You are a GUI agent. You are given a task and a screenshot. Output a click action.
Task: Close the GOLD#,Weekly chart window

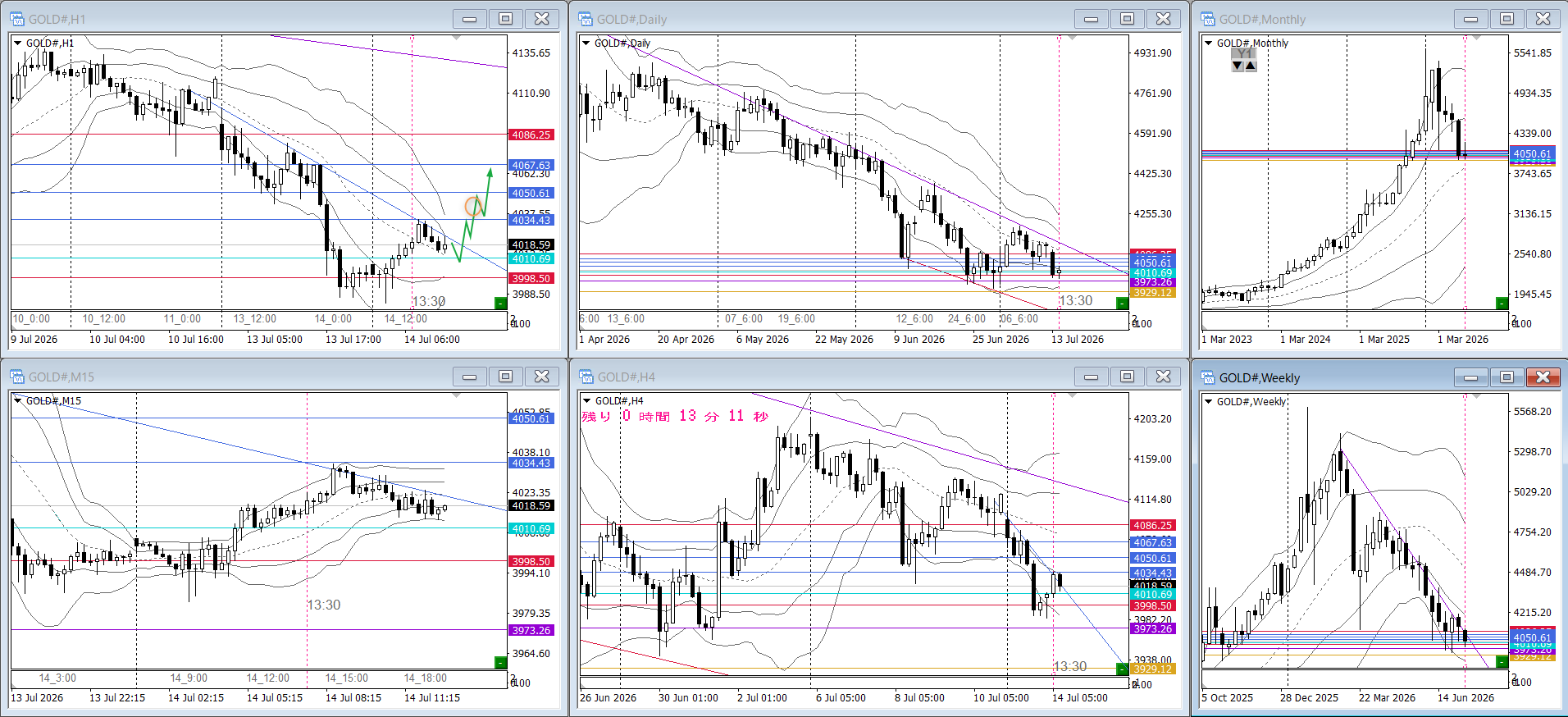1543,377
